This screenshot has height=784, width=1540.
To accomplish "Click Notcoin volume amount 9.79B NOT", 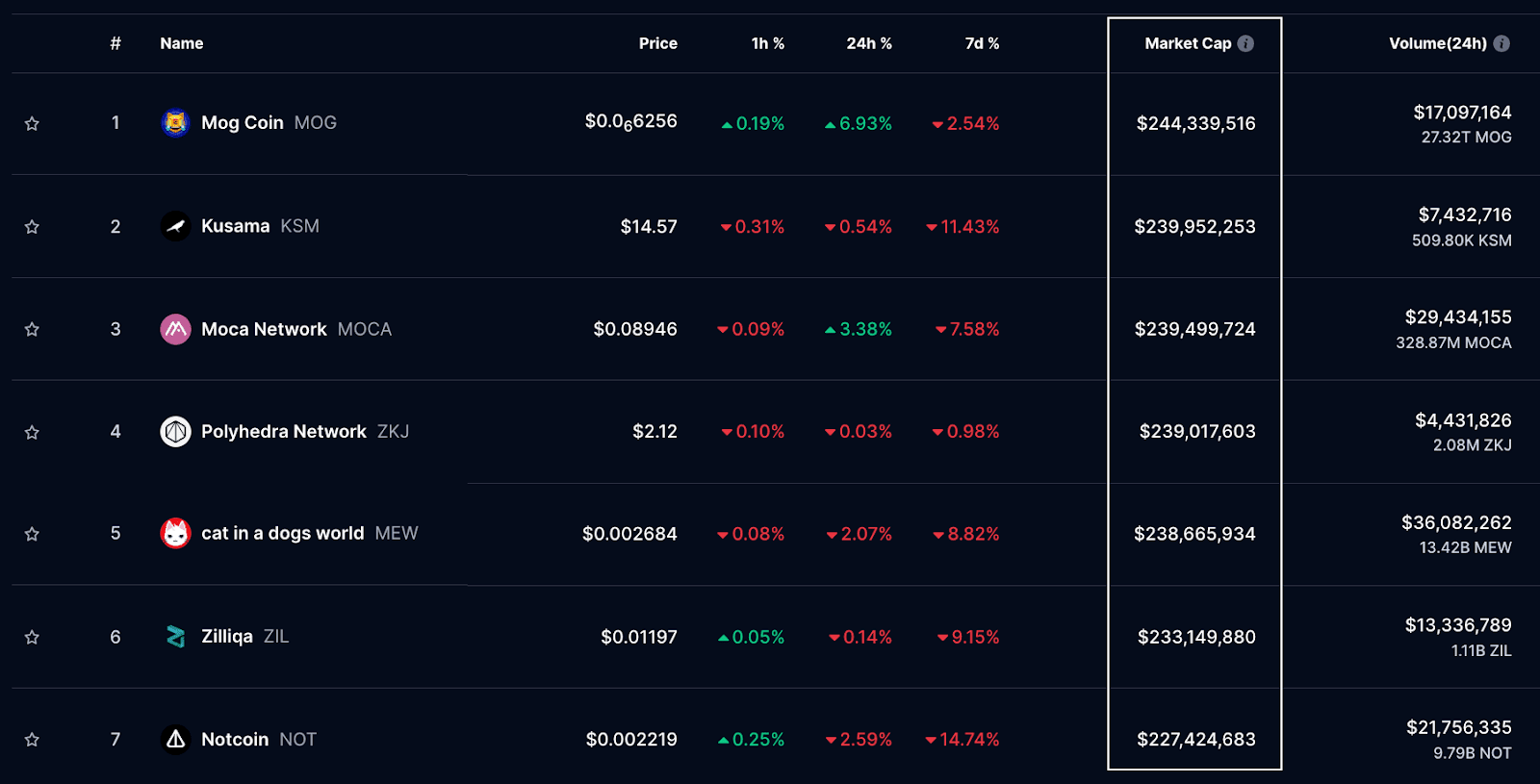I will click(x=1473, y=753).
